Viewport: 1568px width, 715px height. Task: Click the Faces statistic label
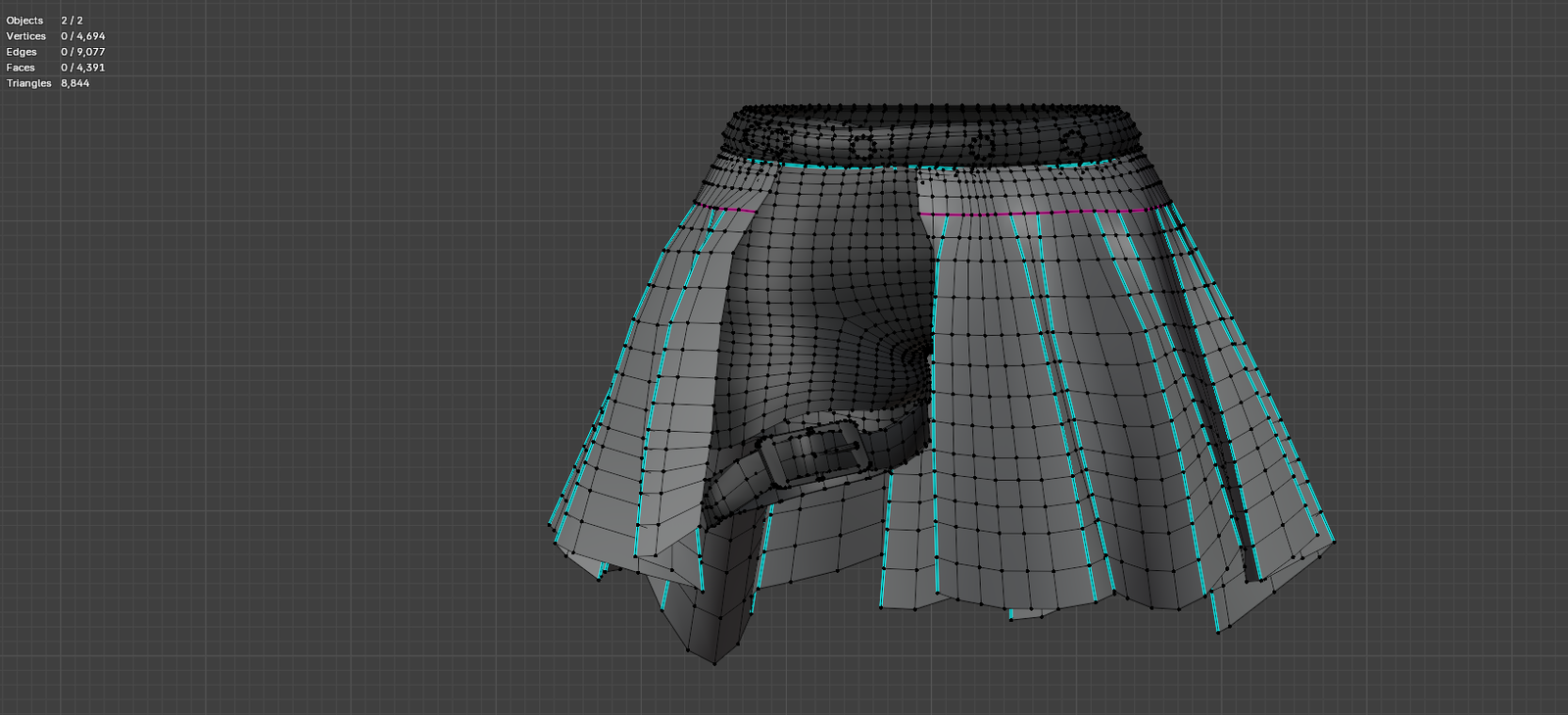click(x=21, y=68)
